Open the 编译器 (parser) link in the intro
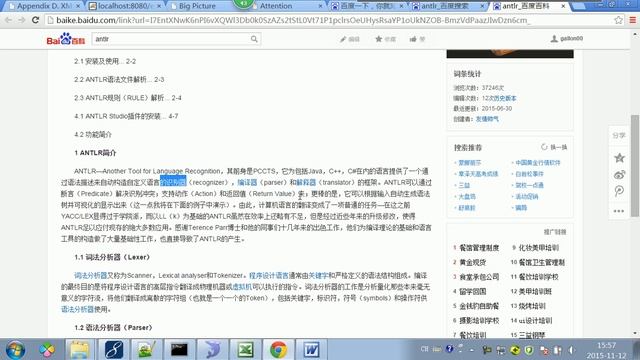The height and width of the screenshot is (360, 640). click(247, 182)
